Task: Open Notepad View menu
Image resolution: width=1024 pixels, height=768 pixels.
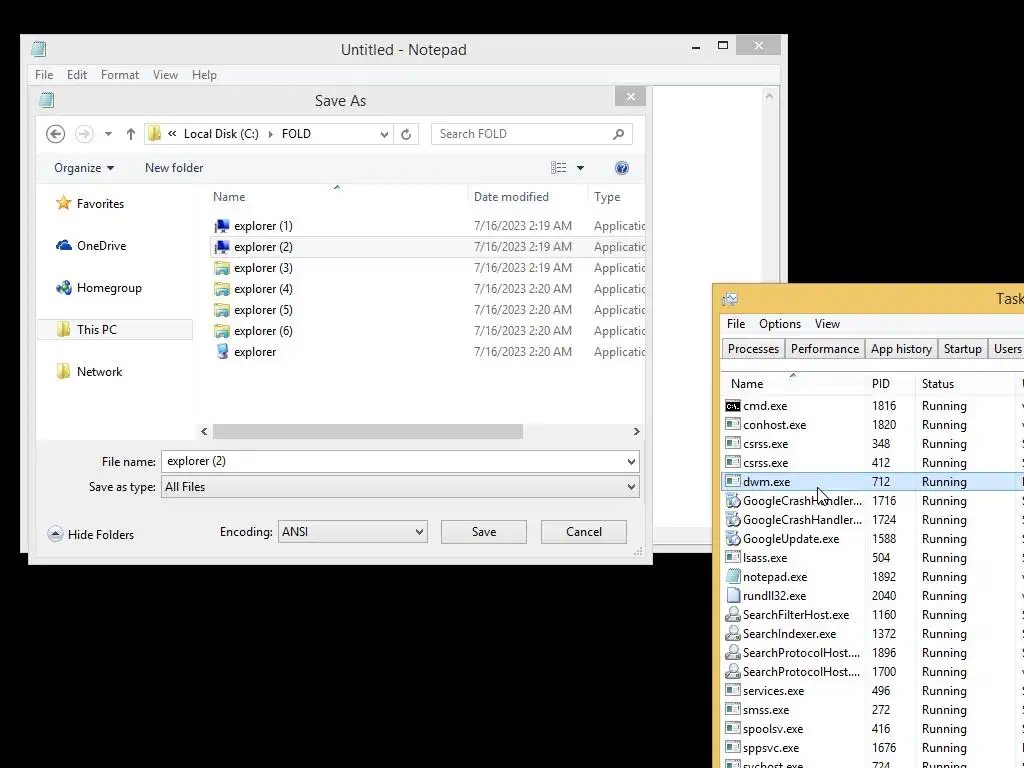Action: click(165, 75)
